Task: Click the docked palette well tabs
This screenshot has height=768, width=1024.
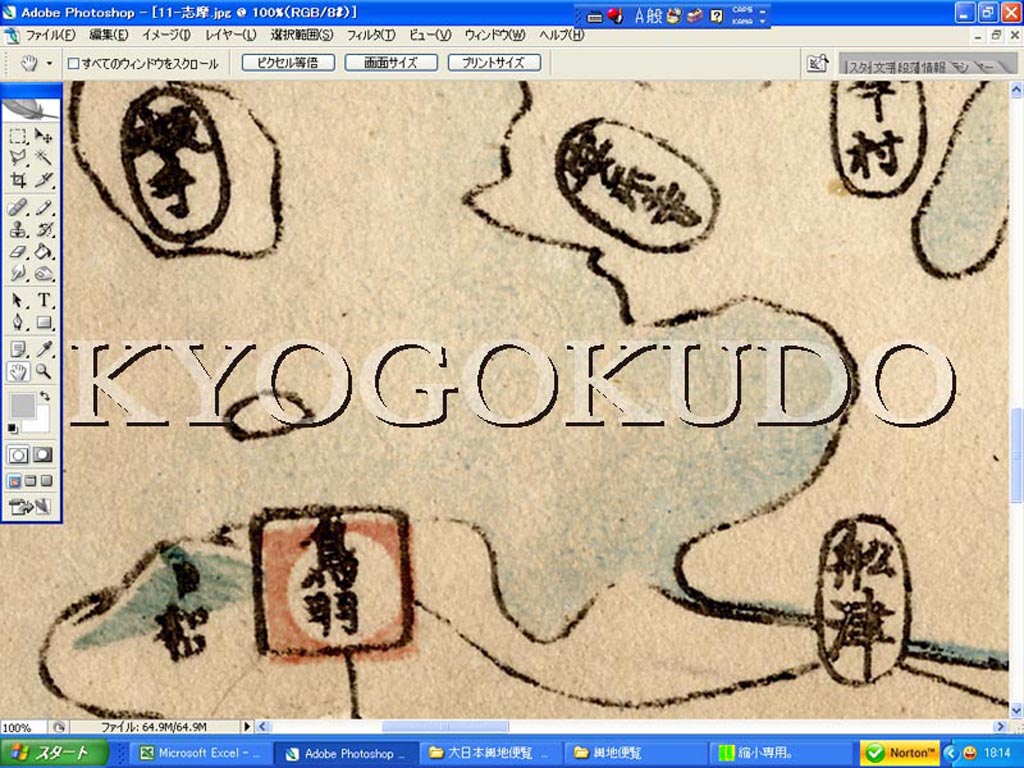Action: pyautogui.click(x=927, y=65)
